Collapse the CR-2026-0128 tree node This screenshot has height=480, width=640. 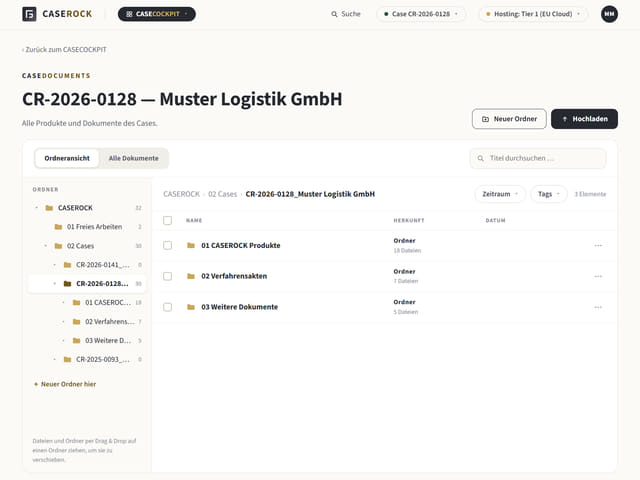55,284
